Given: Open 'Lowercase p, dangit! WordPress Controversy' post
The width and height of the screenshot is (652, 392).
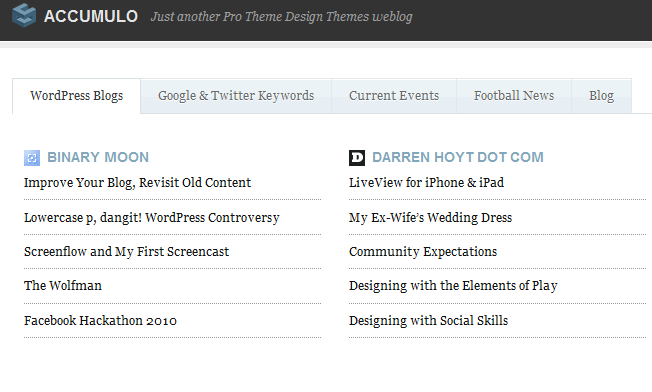Looking at the screenshot, I should (x=152, y=218).
